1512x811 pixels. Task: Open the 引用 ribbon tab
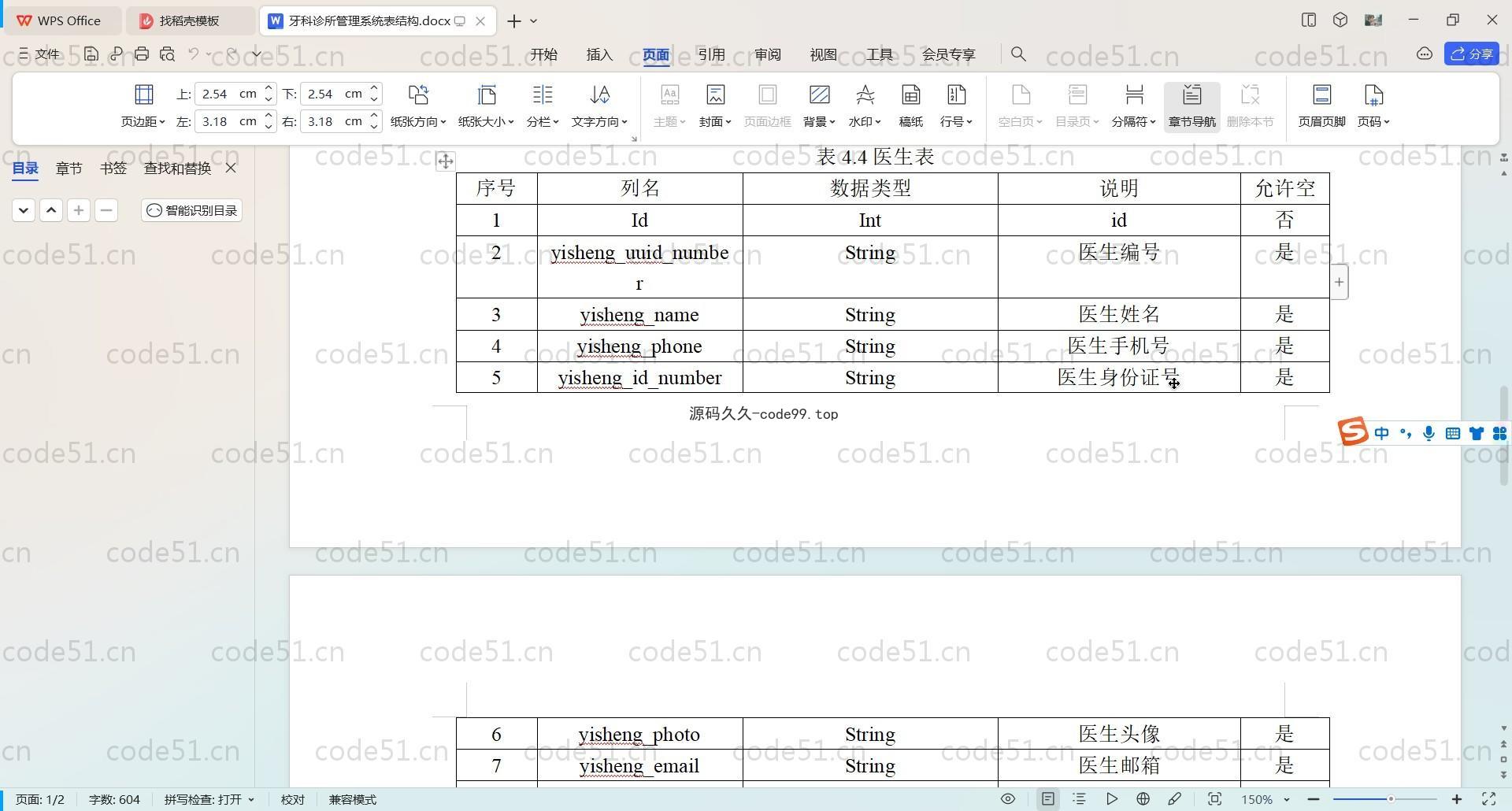711,54
